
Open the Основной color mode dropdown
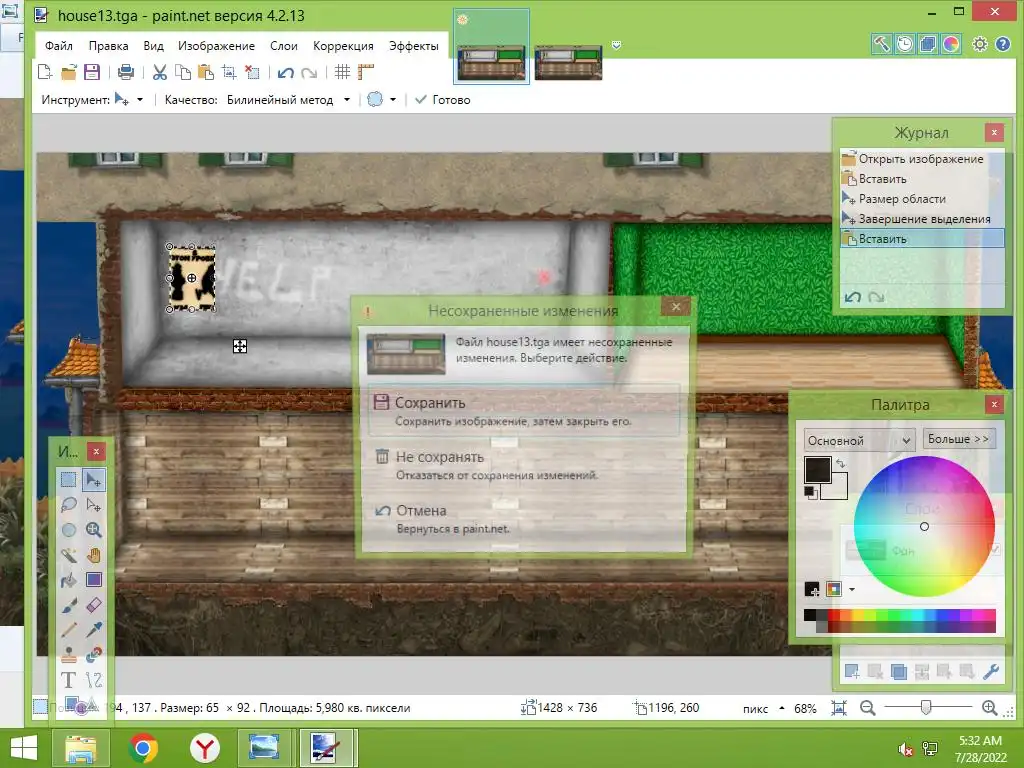coord(858,440)
